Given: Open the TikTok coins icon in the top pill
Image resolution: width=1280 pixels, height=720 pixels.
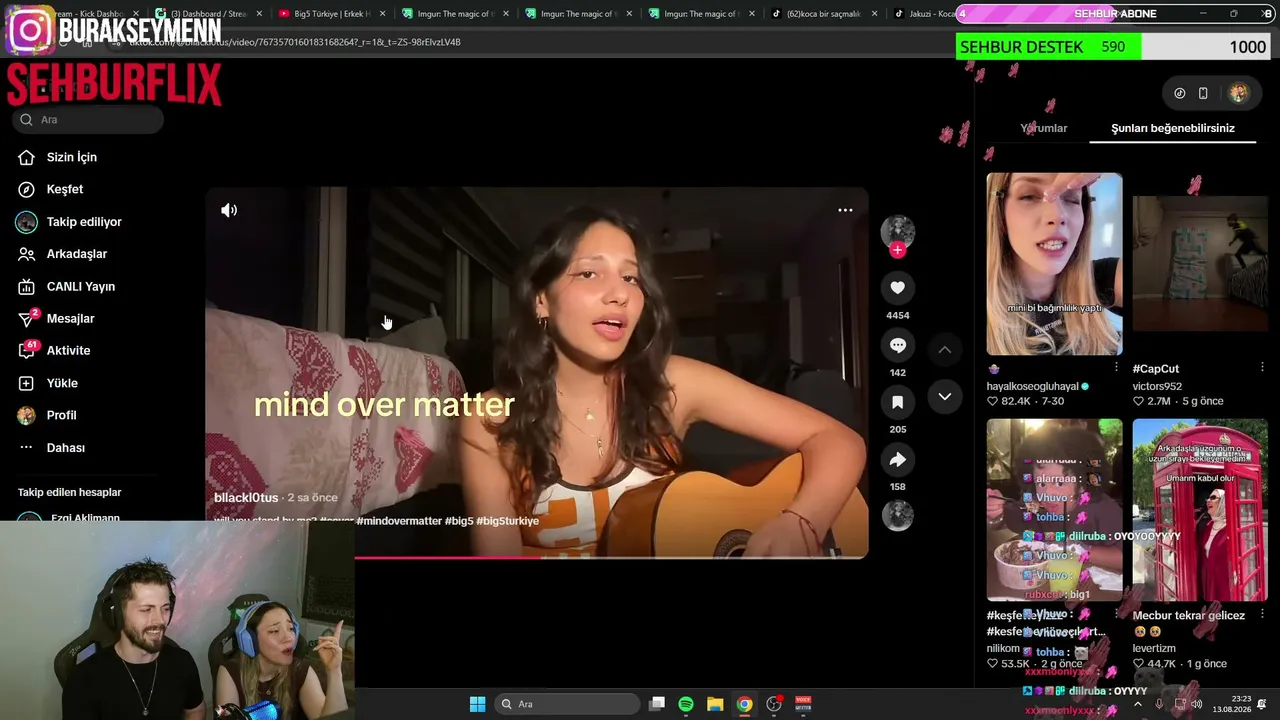Looking at the screenshot, I should [x=1180, y=93].
